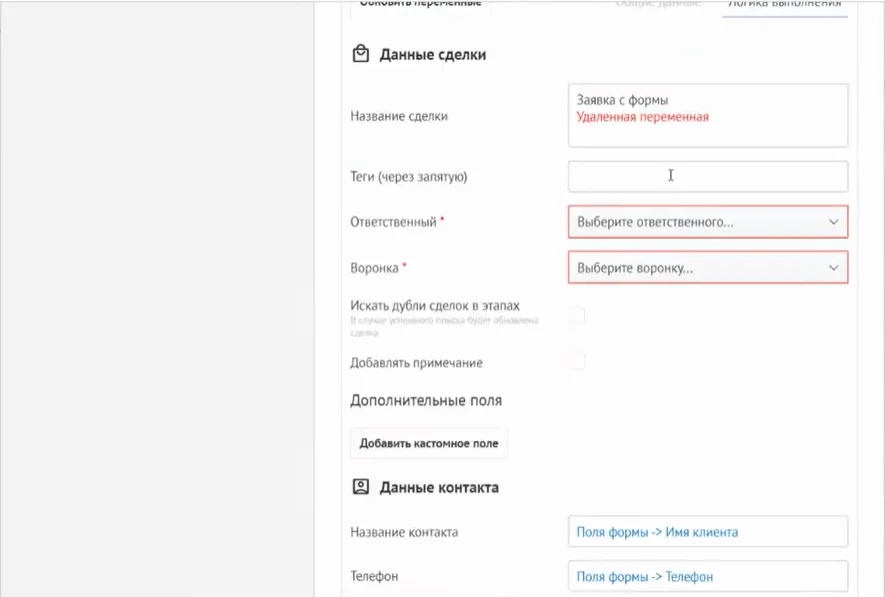Screen dimensions: 885x597
Task: Select the red Удаленная переменная text
Action: pos(638,116)
